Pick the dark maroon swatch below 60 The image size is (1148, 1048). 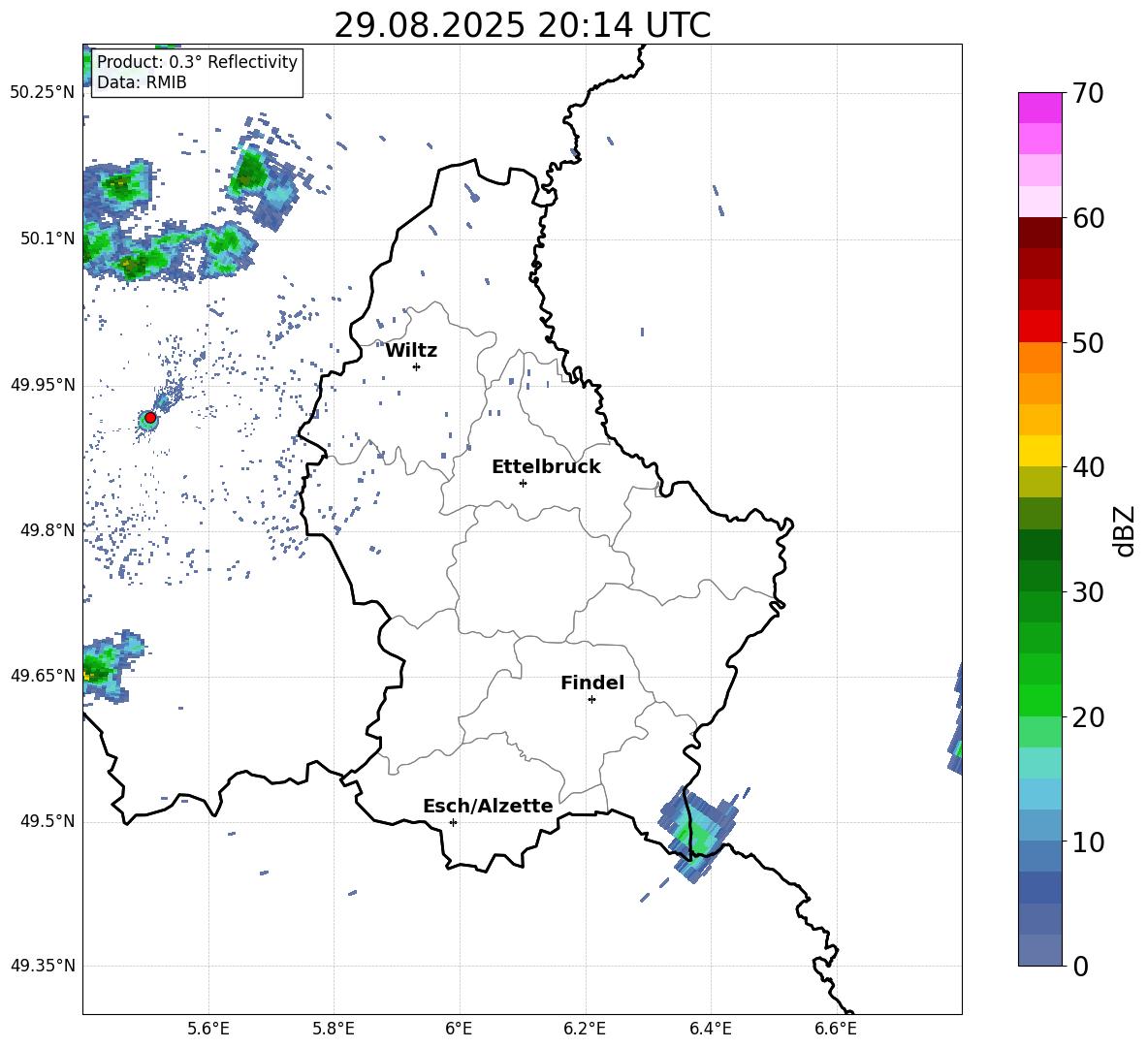coord(1039,233)
